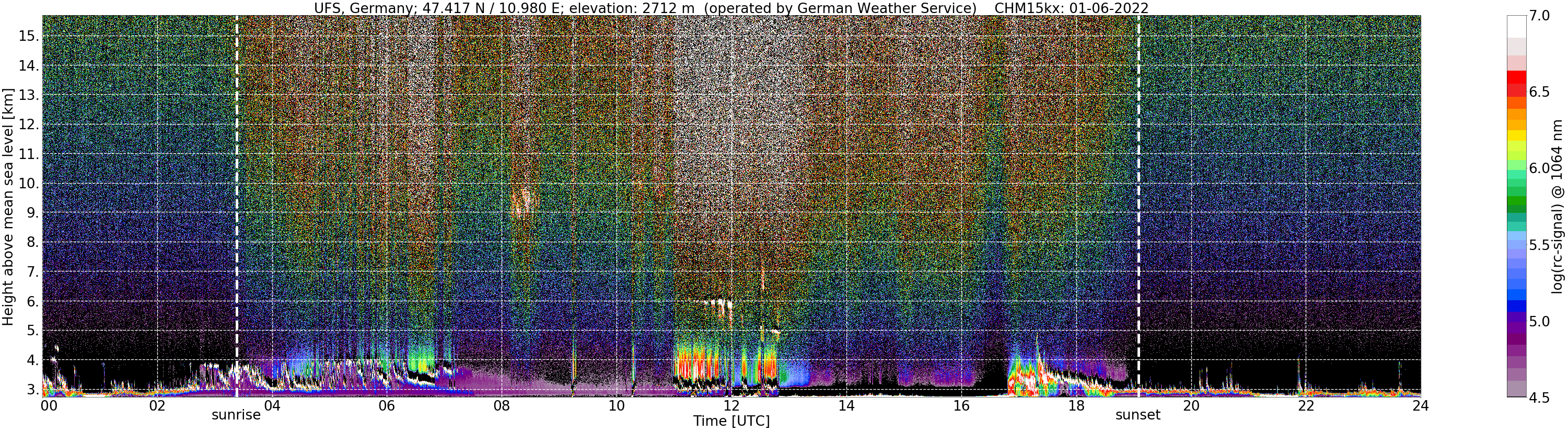1568x431 pixels.
Task: Click the "sunrise" label below the axis
Action: [x=236, y=415]
